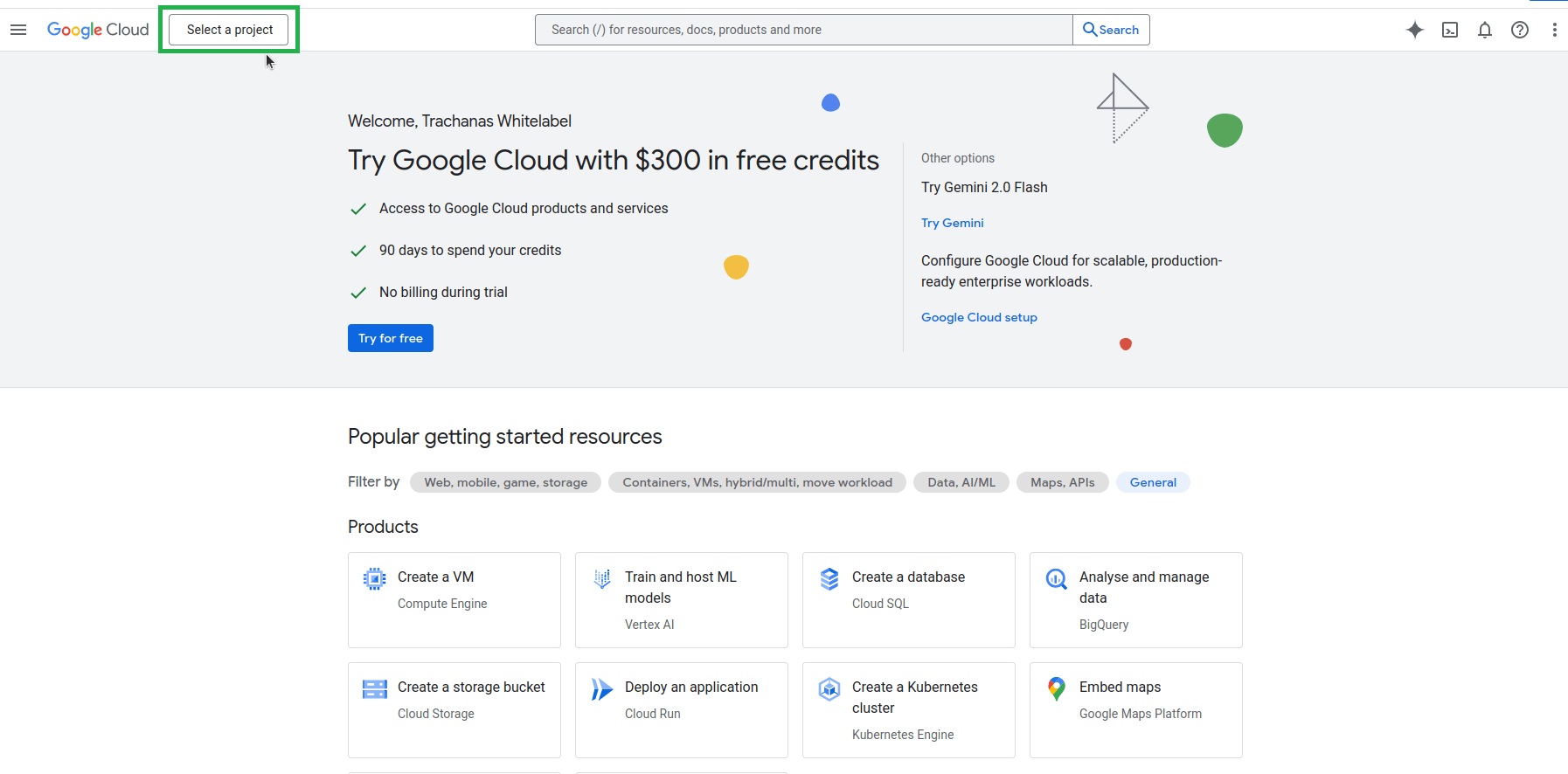Click the Google Maps pin icon
The width and height of the screenshot is (1568, 774).
click(1056, 688)
